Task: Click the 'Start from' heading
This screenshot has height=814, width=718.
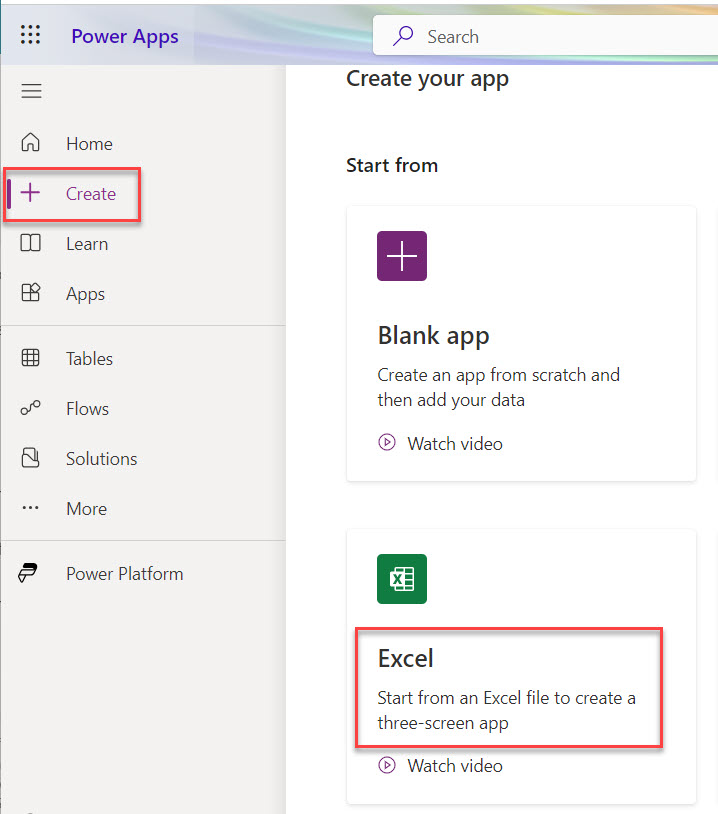Action: coord(392,165)
